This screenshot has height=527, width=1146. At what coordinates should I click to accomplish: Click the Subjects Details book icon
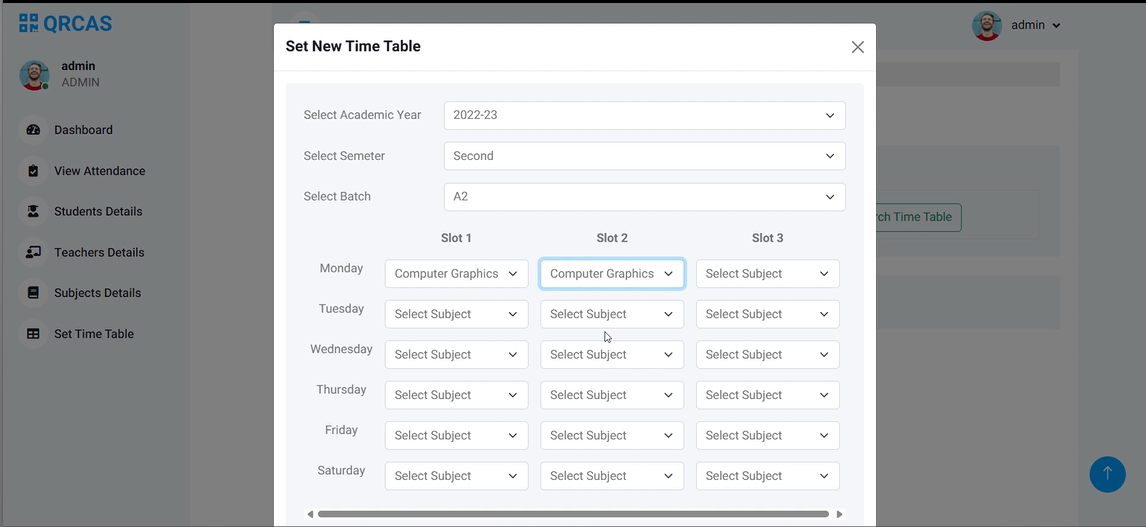pos(33,293)
